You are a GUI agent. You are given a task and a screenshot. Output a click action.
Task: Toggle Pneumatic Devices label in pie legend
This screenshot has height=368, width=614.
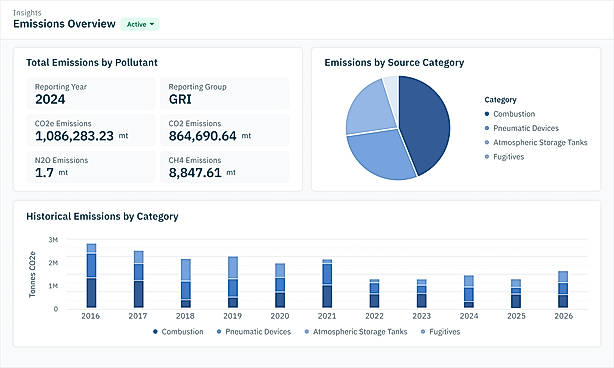[526, 128]
